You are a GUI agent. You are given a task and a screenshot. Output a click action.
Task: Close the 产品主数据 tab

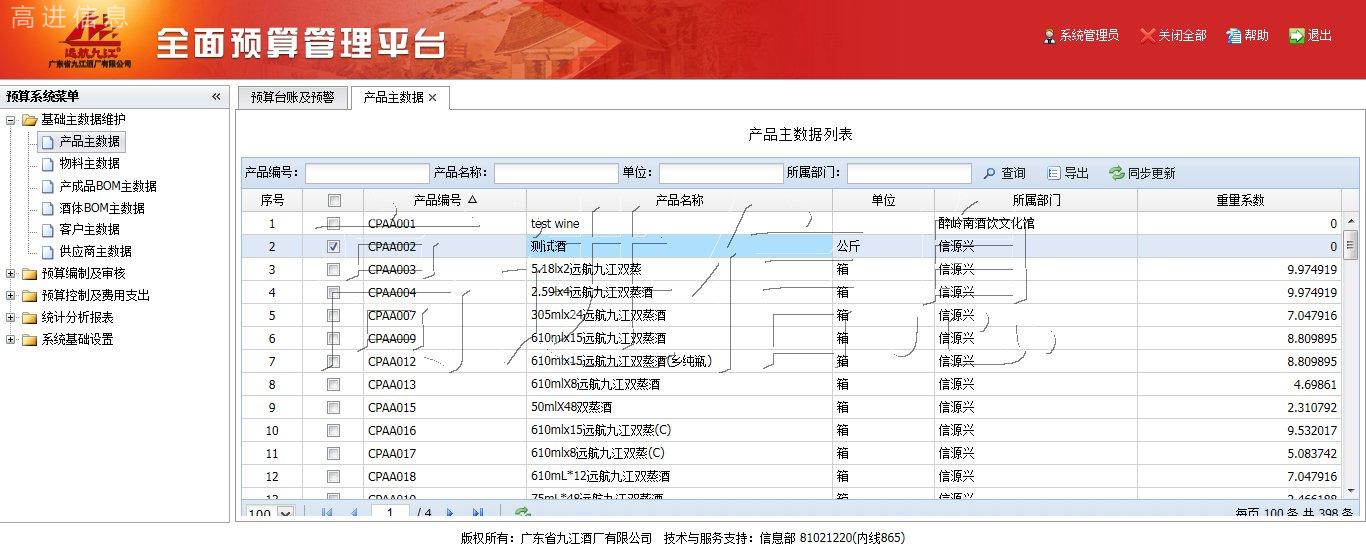432,98
